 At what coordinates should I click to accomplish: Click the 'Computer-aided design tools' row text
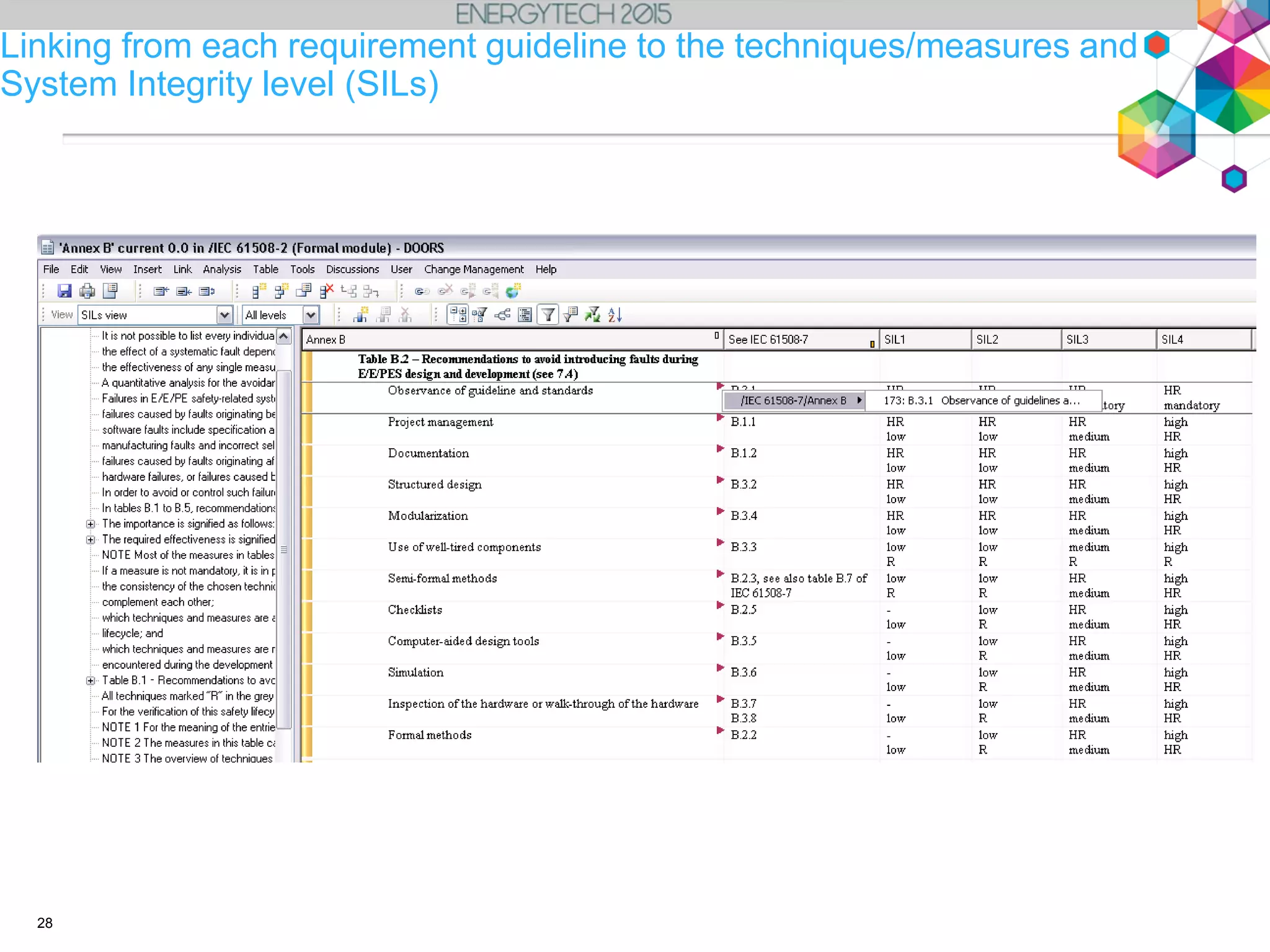[463, 641]
